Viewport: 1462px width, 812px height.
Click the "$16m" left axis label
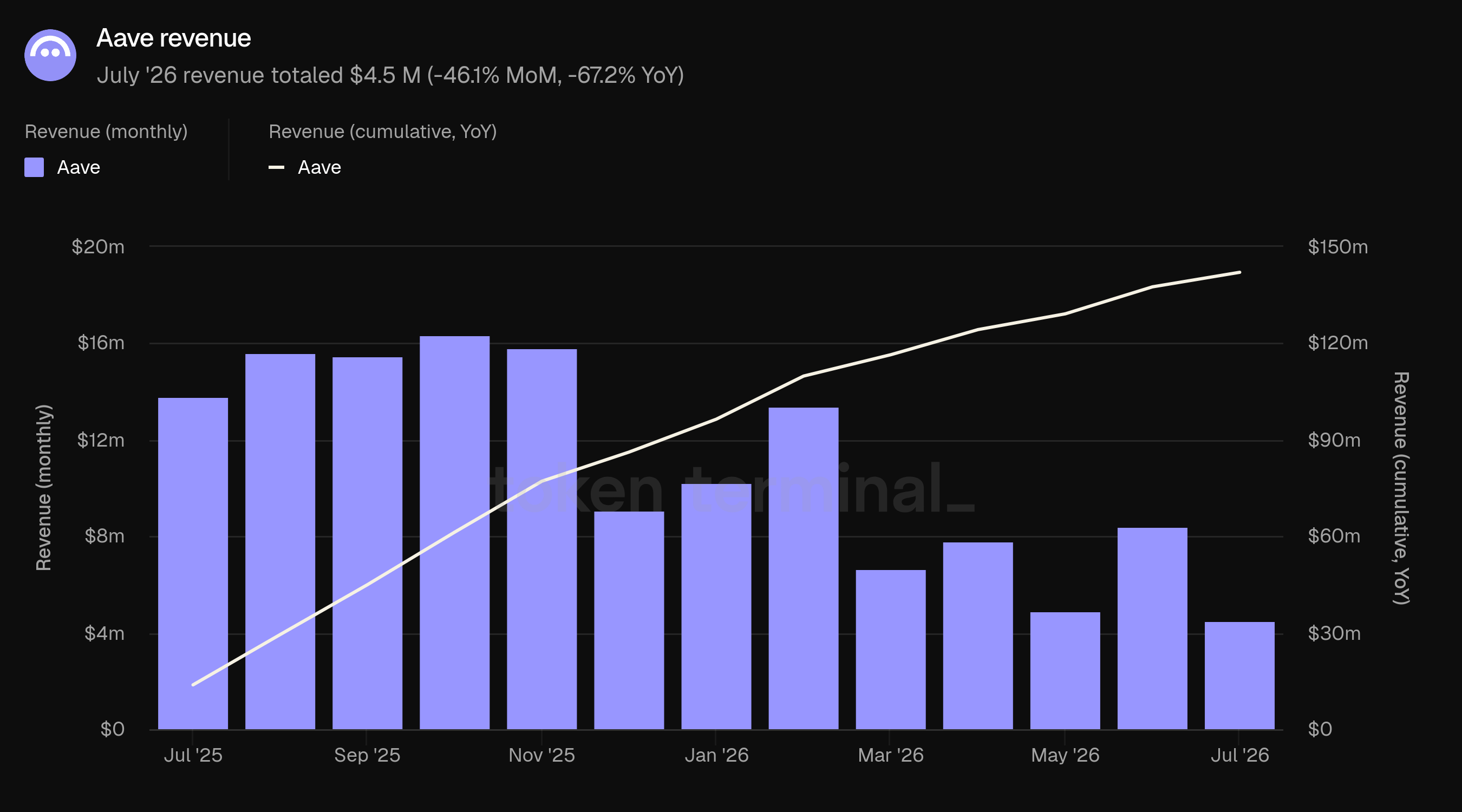pyautogui.click(x=101, y=343)
